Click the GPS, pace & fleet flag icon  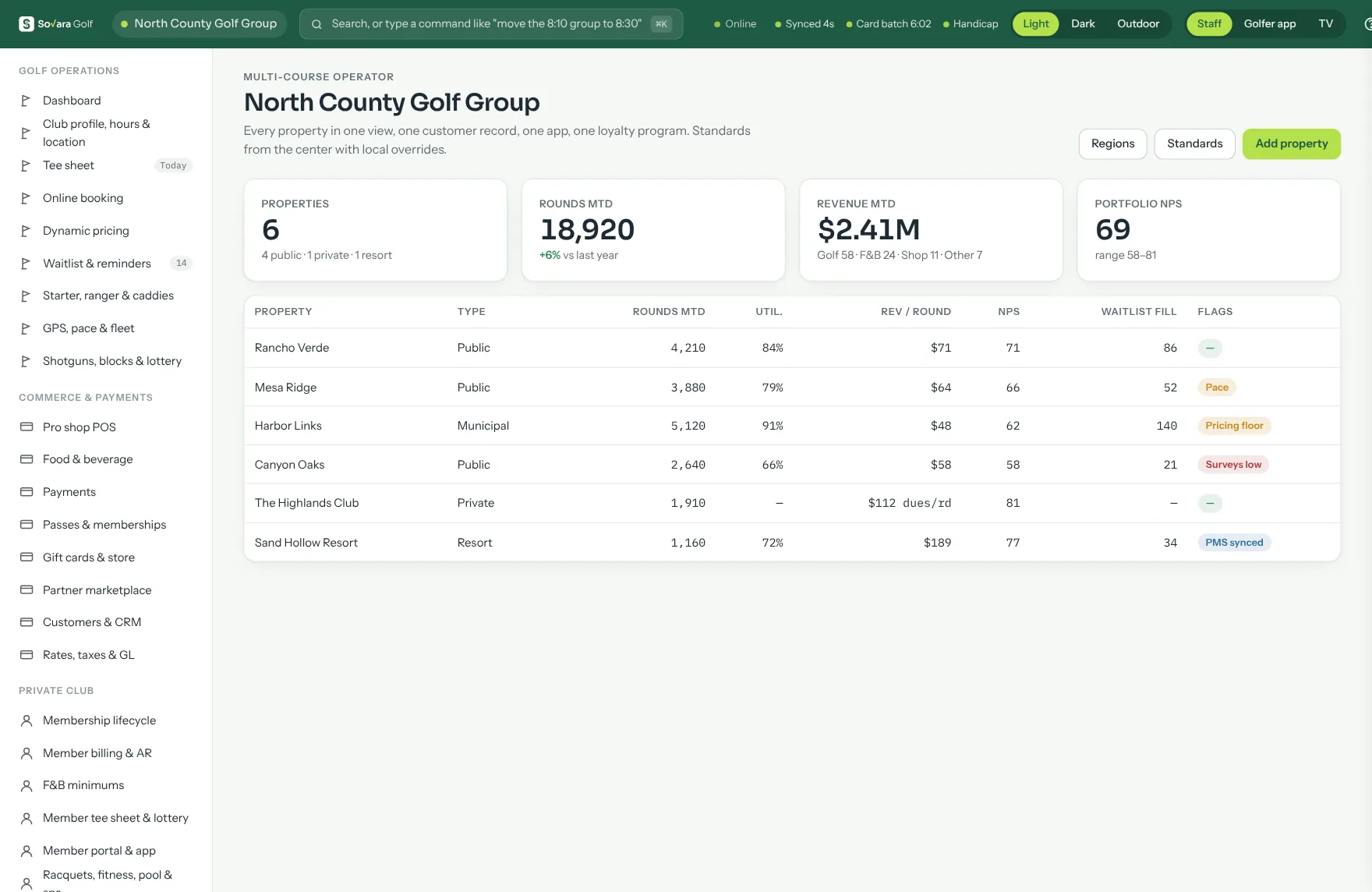[x=26, y=328]
